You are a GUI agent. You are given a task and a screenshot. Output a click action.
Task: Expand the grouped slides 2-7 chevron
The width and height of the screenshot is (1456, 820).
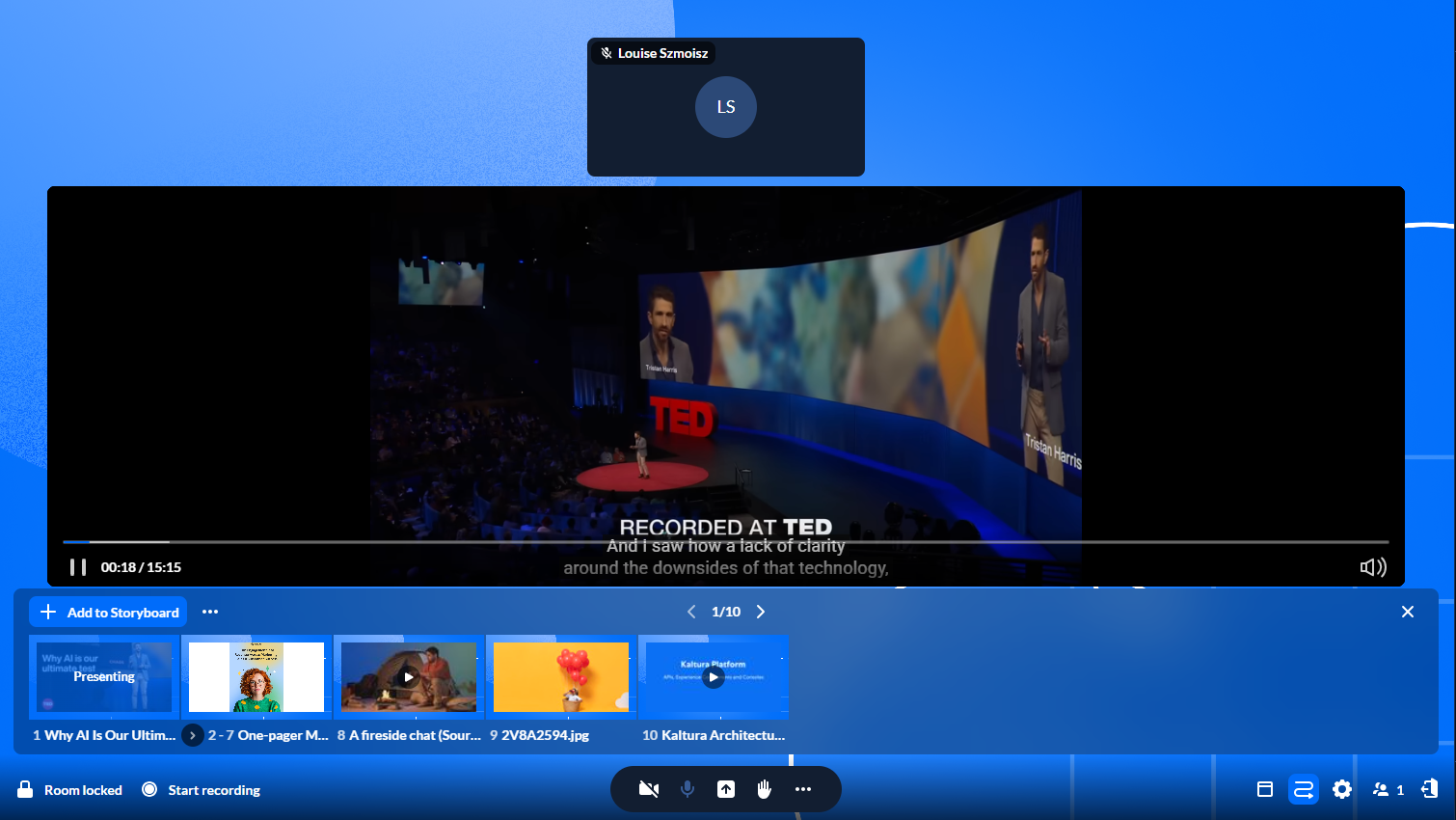pyautogui.click(x=193, y=735)
